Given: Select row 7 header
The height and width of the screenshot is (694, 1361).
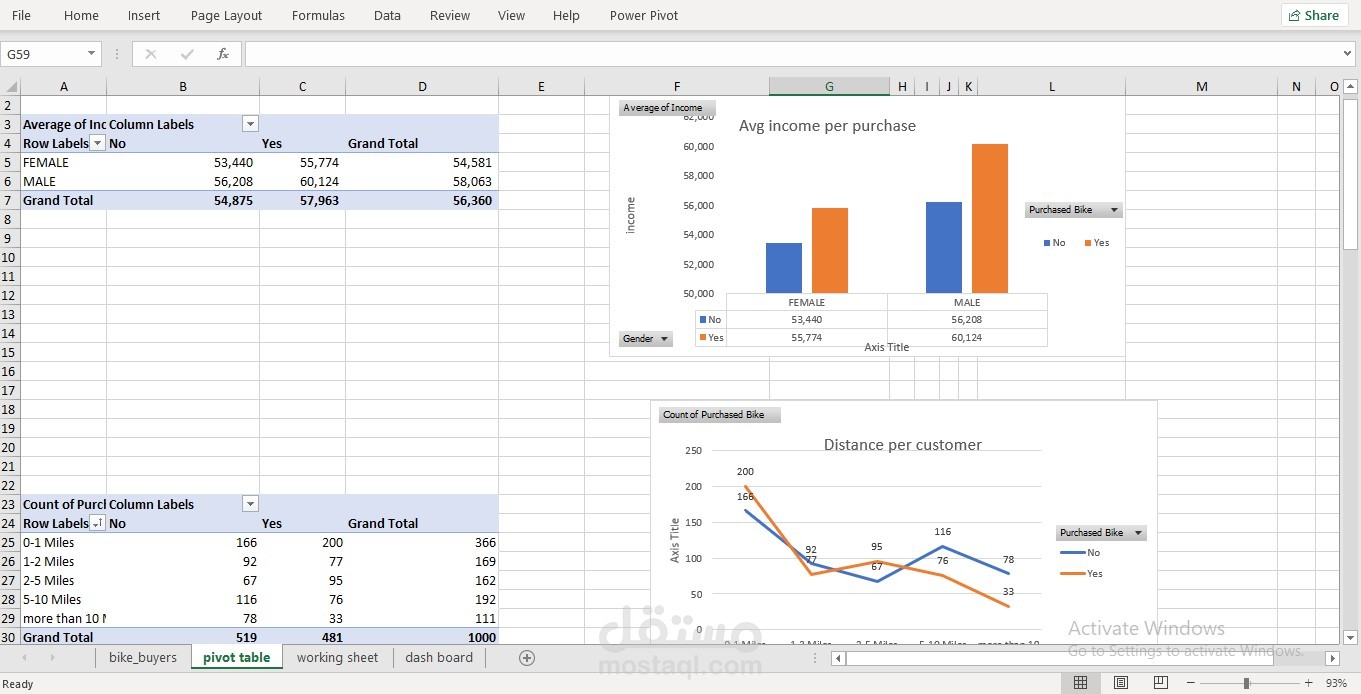Looking at the screenshot, I should coord(9,200).
